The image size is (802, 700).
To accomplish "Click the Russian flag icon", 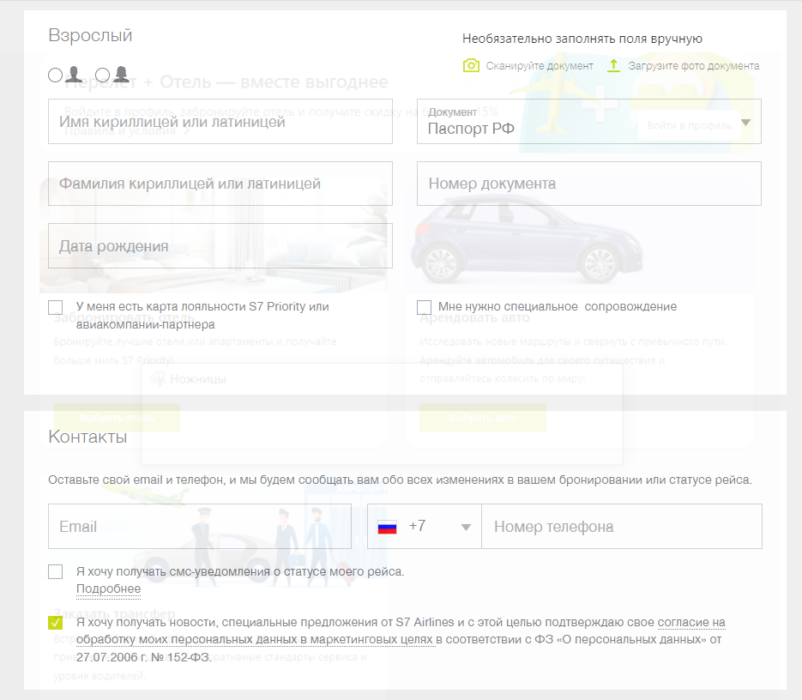I will pos(387,526).
